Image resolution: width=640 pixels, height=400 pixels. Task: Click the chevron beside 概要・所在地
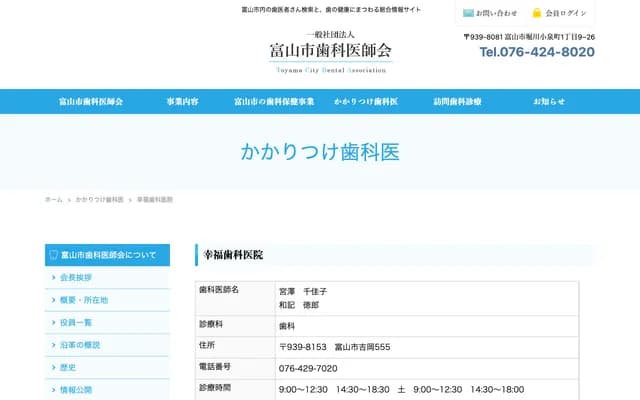click(x=53, y=300)
